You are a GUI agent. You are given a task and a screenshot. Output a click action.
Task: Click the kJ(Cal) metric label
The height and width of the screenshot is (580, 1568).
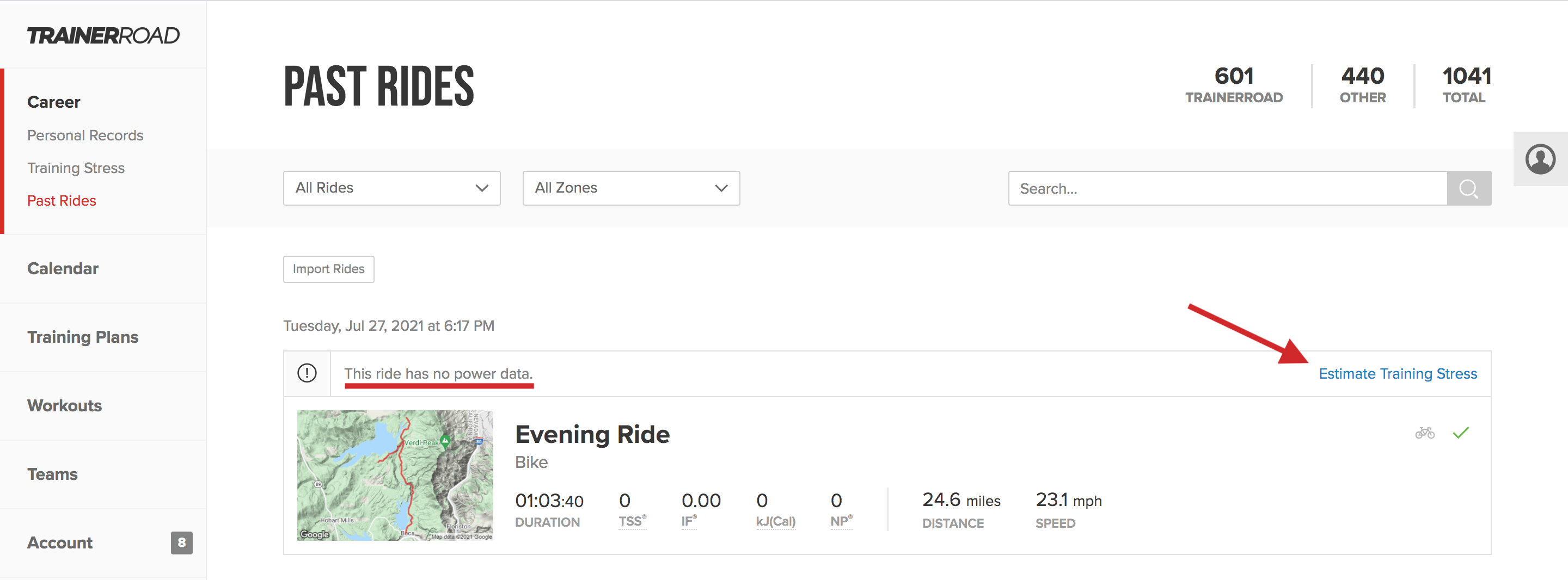[776, 522]
